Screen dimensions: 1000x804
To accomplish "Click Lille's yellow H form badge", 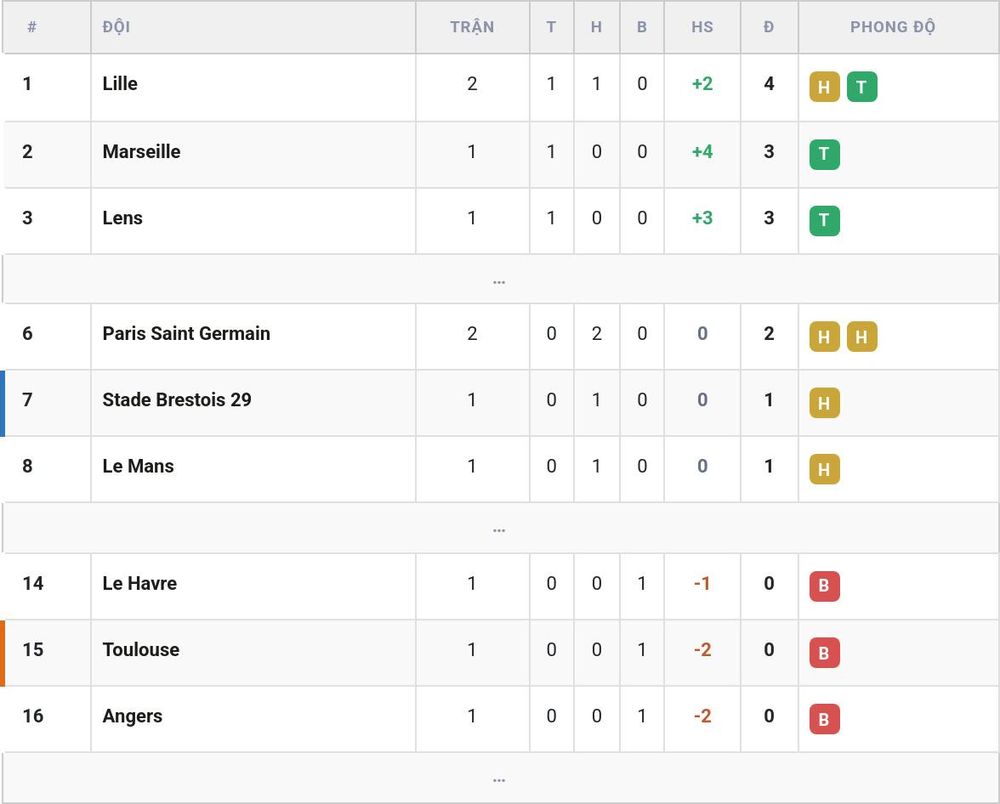I will point(824,87).
